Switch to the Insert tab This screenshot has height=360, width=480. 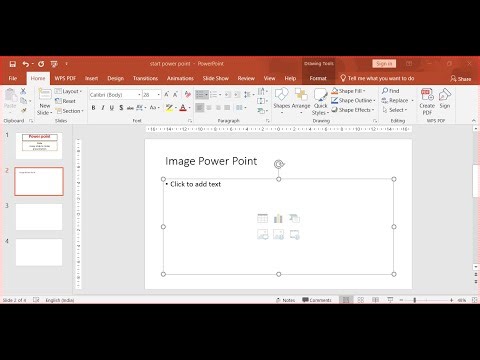click(91, 78)
